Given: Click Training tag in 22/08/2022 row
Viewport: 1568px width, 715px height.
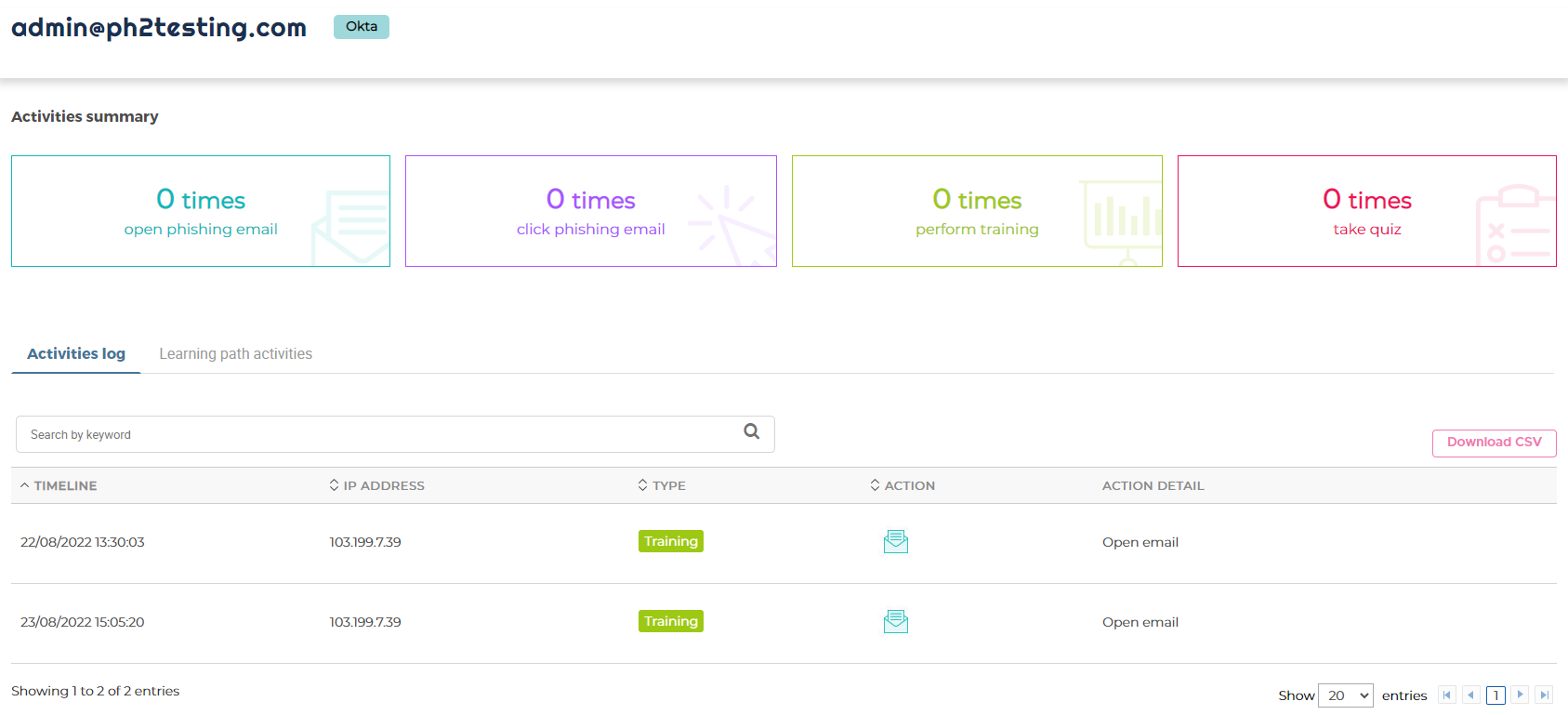Looking at the screenshot, I should coord(671,541).
